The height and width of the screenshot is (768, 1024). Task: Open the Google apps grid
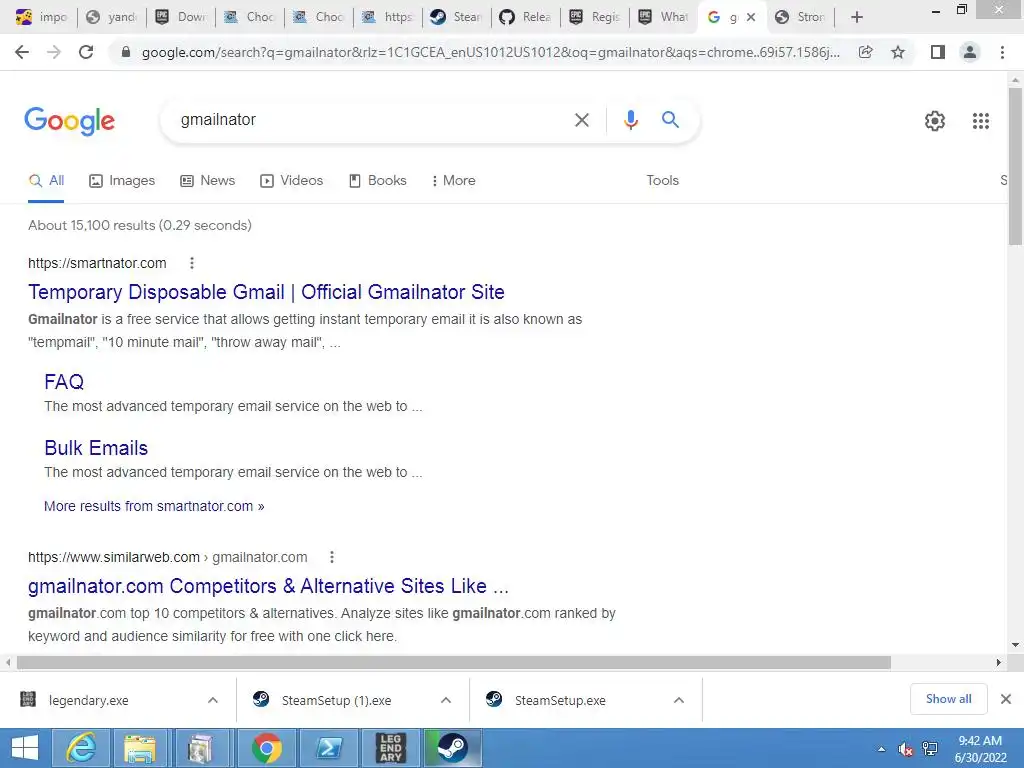980,121
